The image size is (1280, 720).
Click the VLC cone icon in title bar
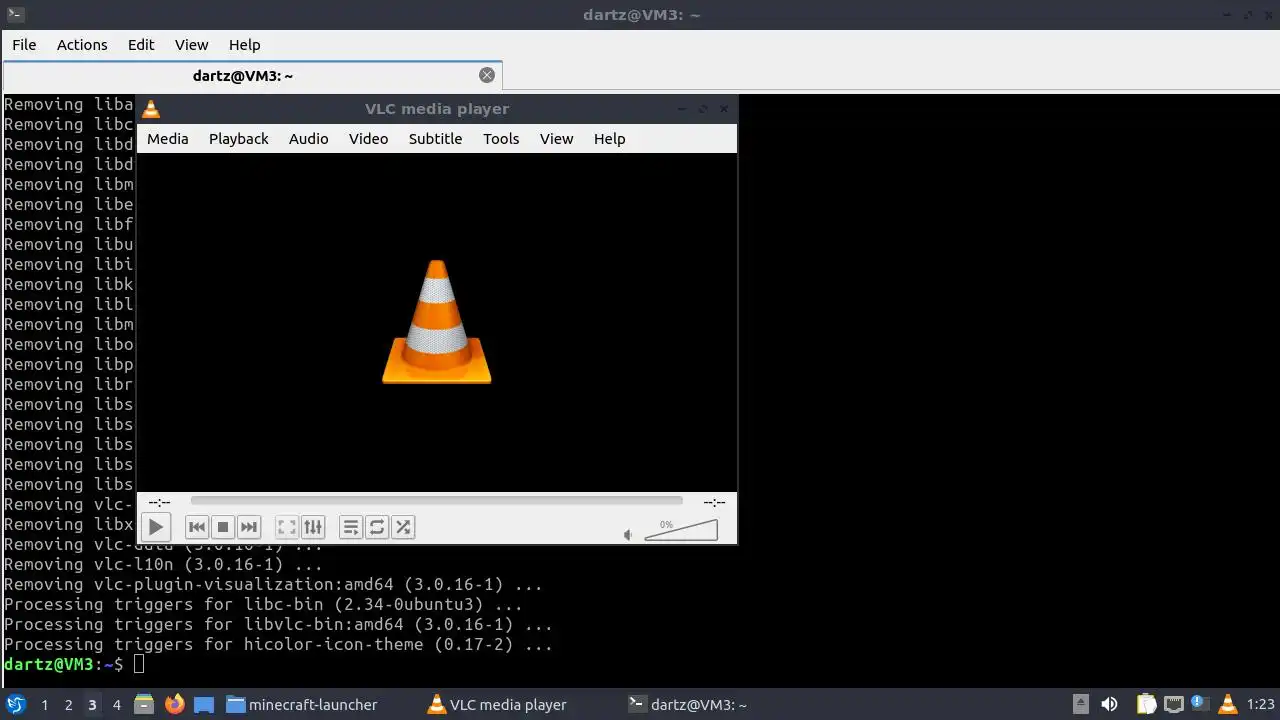click(151, 109)
